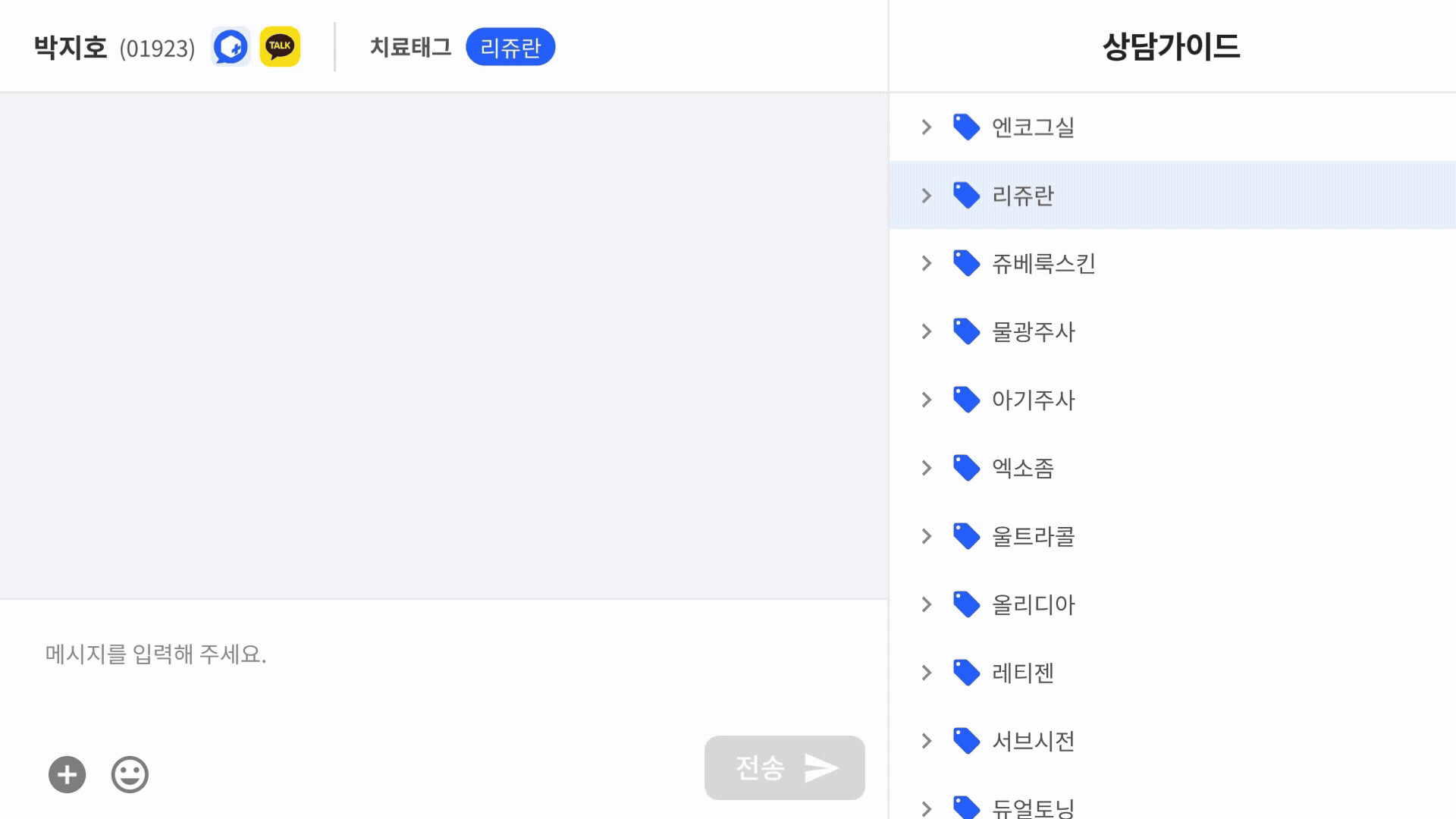Click the tag icon beside 엑소좀
The width and height of the screenshot is (1456, 819).
(x=966, y=468)
